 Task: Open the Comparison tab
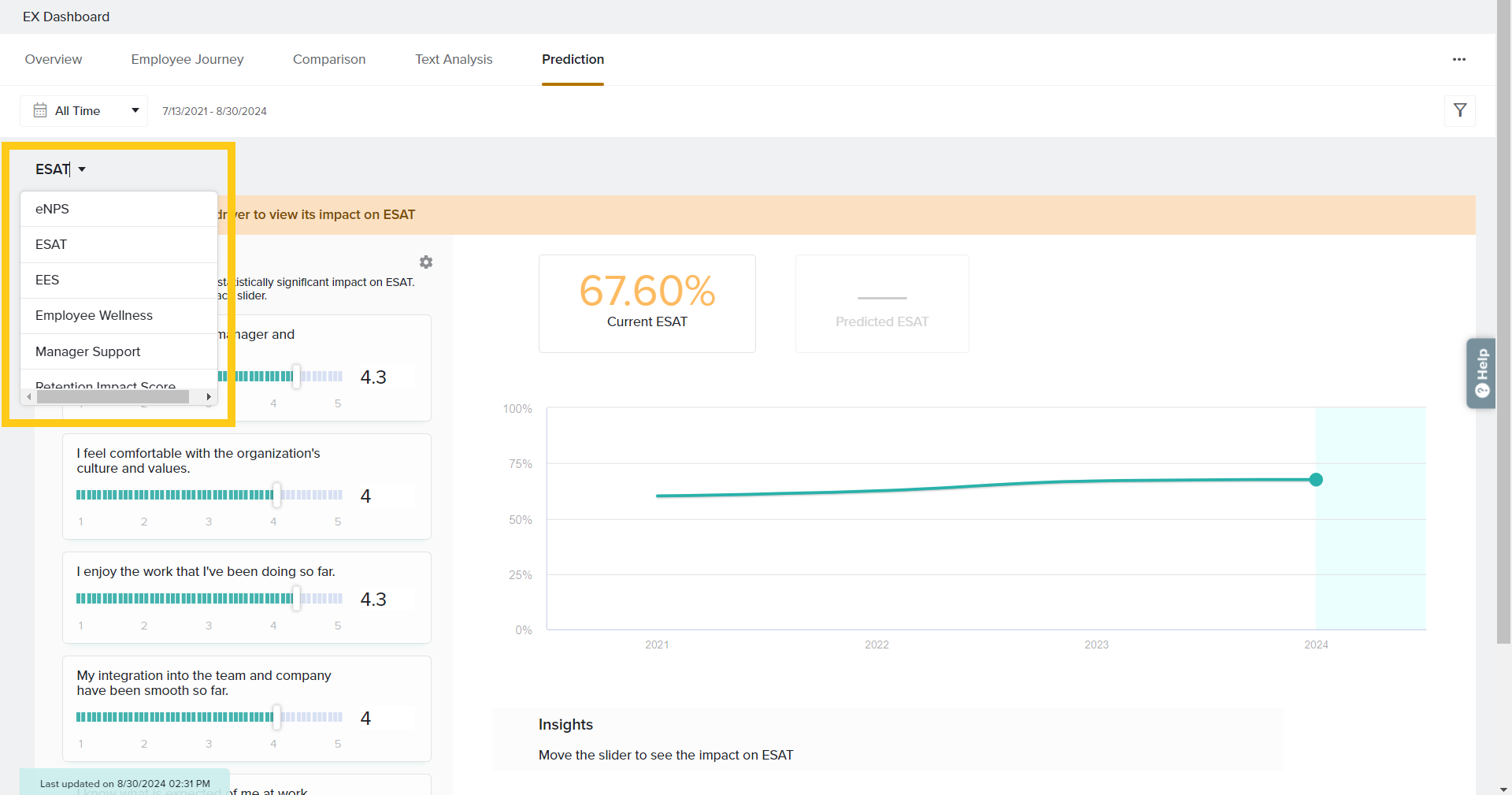tap(329, 60)
